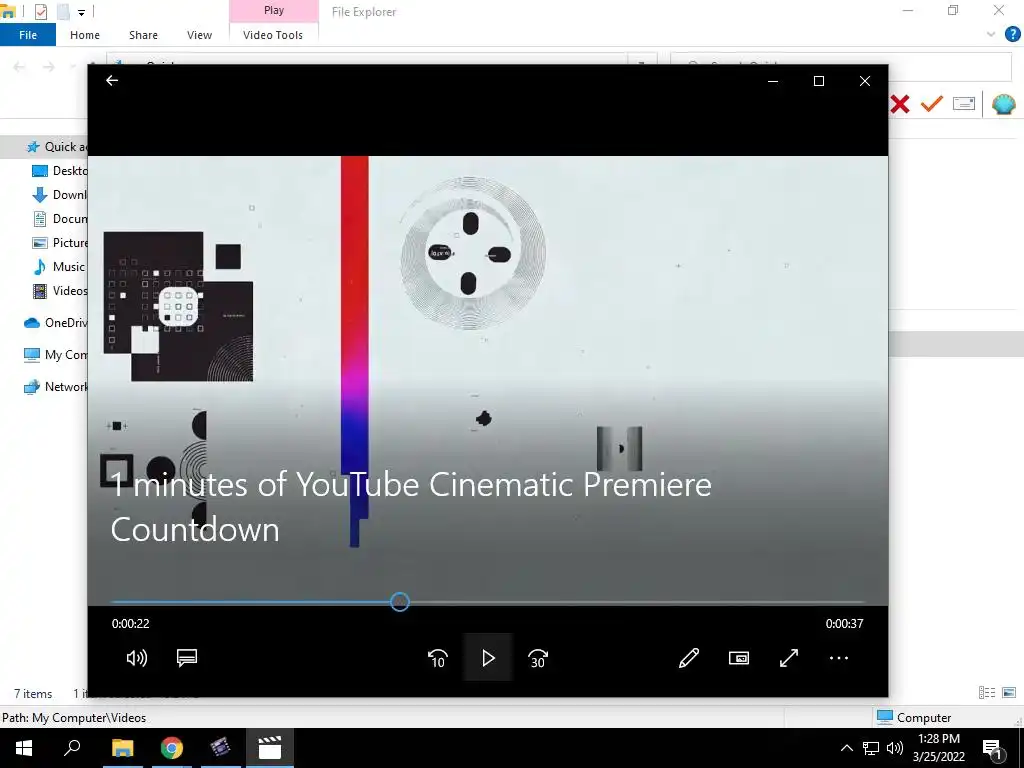1024x768 pixels.
Task: Open the clock showing 1:28 PM
Action: [x=938, y=748]
